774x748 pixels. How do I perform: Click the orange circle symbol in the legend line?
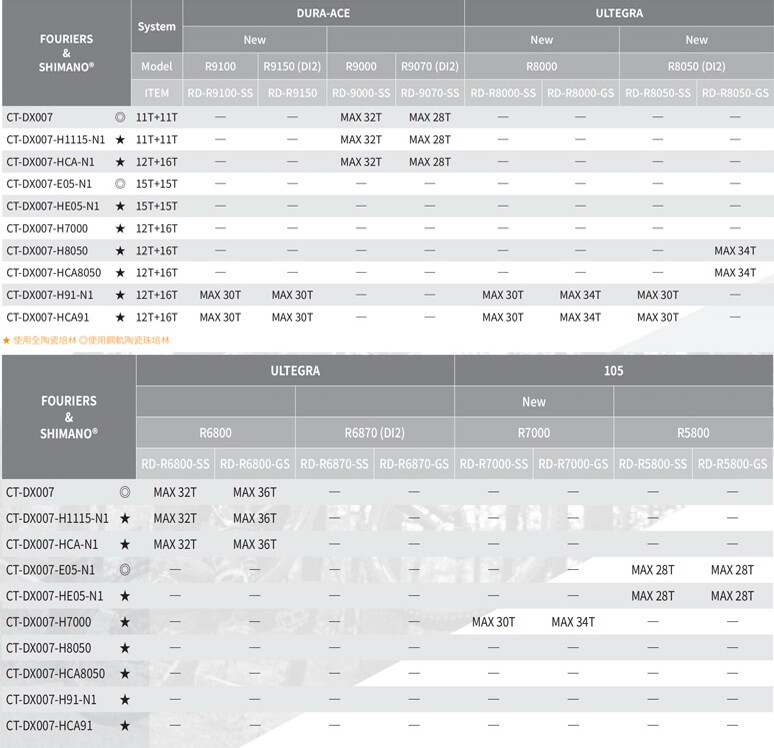pyautogui.click(x=83, y=340)
